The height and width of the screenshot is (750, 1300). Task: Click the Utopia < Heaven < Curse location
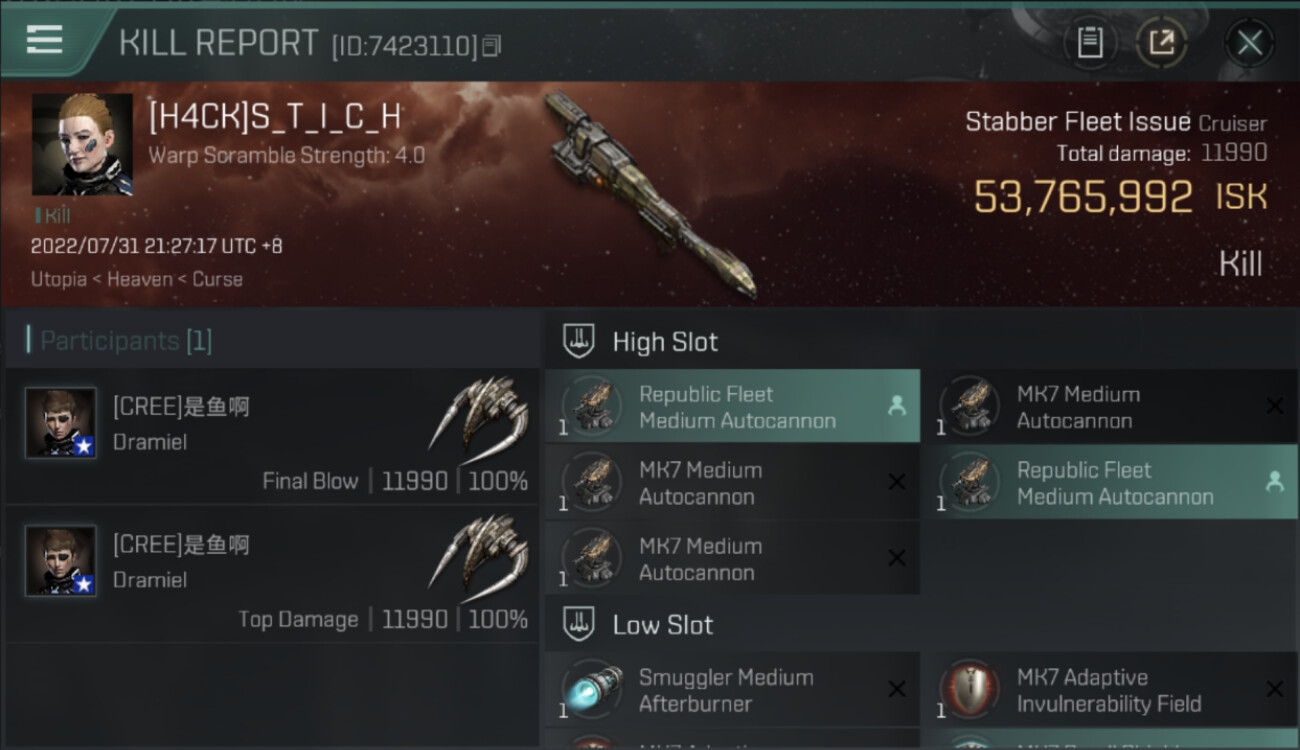pyautogui.click(x=137, y=279)
